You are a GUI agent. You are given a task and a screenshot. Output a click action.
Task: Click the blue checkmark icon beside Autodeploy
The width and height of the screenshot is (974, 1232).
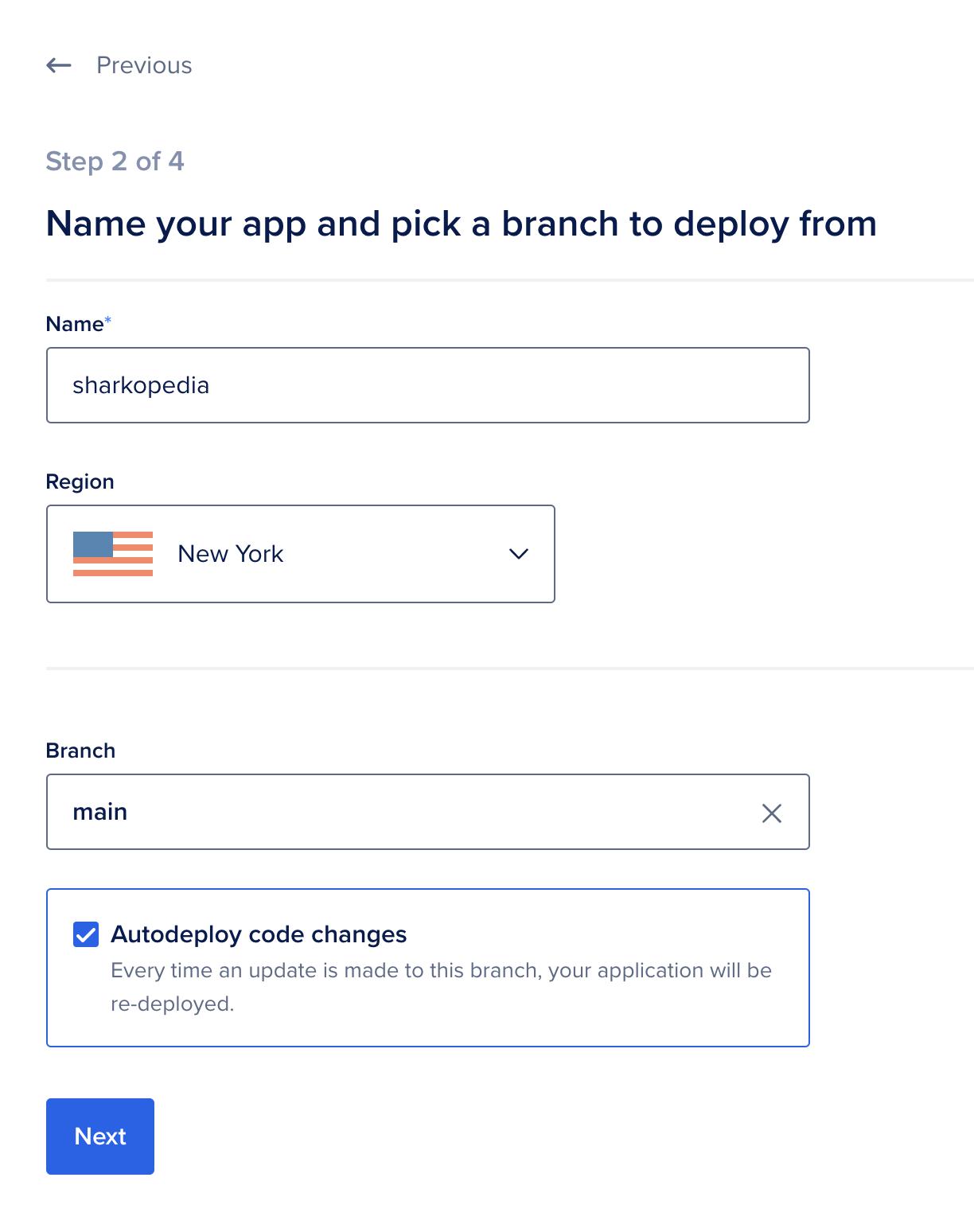pos(88,934)
